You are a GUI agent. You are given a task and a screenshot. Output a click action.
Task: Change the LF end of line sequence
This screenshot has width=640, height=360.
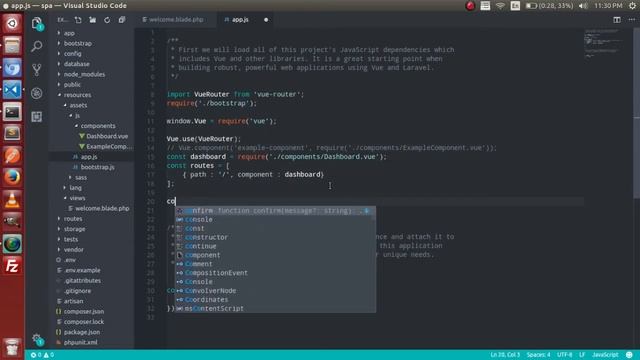pyautogui.click(x=582, y=355)
